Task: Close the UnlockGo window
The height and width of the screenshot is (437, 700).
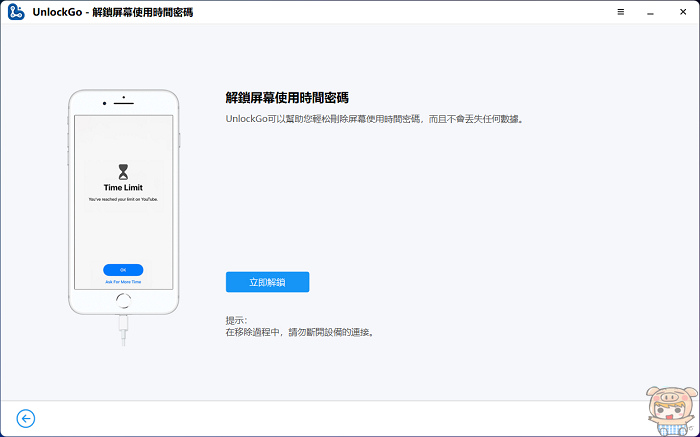Action: coord(683,12)
